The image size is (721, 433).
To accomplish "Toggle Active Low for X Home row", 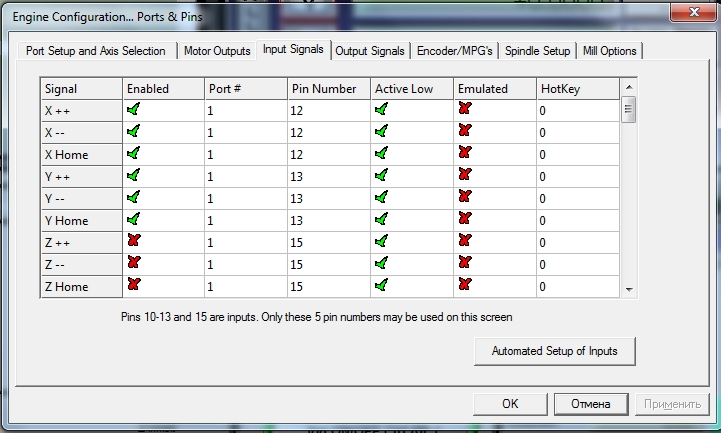I will tap(381, 154).
